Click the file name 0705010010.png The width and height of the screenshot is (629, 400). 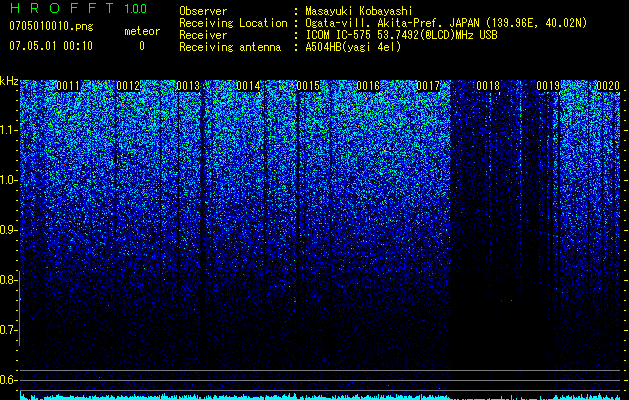pos(51,27)
